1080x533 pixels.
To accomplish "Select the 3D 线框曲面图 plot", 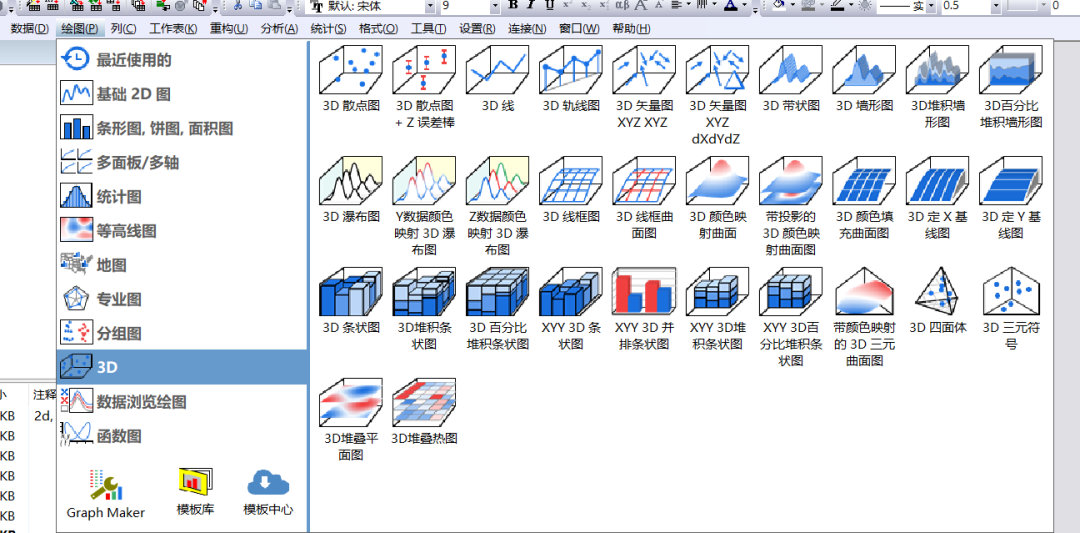I will pos(644,198).
